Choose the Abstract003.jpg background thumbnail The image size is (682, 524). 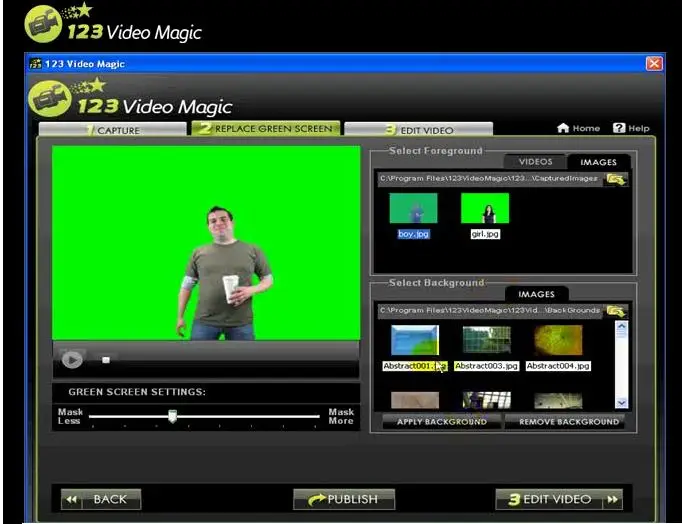(487, 340)
